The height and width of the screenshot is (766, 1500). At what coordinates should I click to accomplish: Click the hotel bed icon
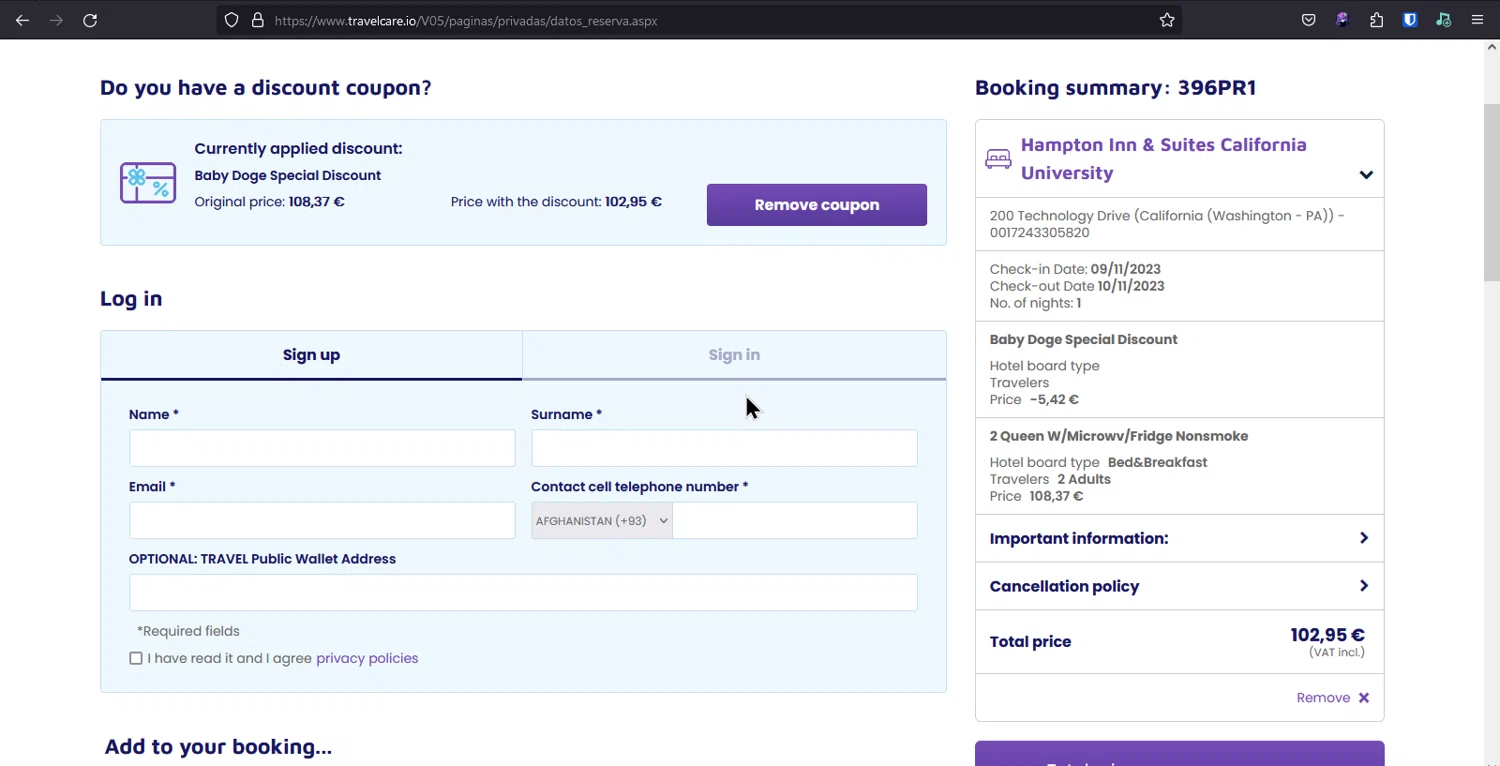coord(998,159)
